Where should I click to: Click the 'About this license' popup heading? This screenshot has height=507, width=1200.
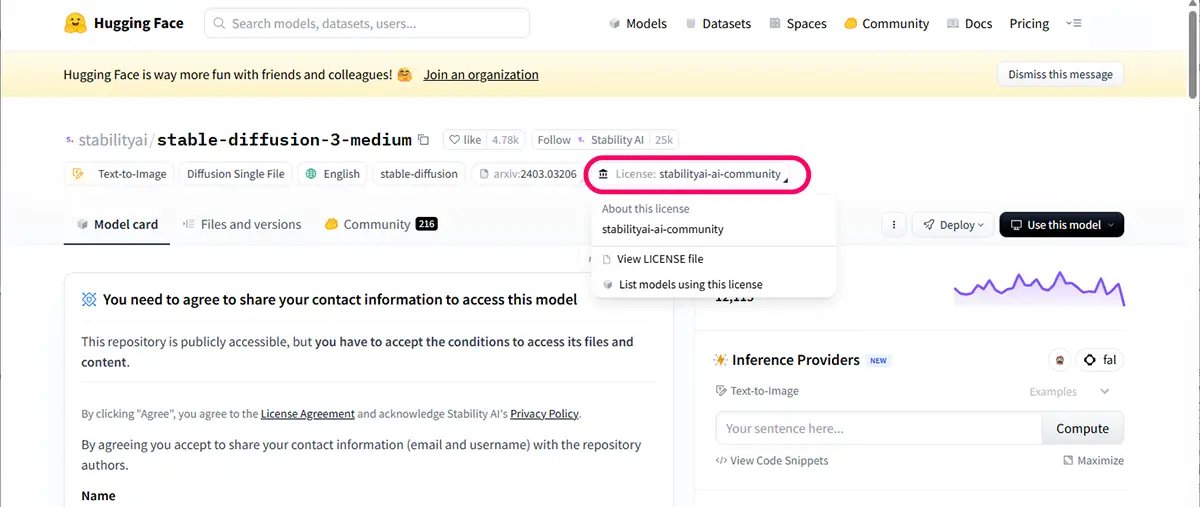[x=646, y=209]
